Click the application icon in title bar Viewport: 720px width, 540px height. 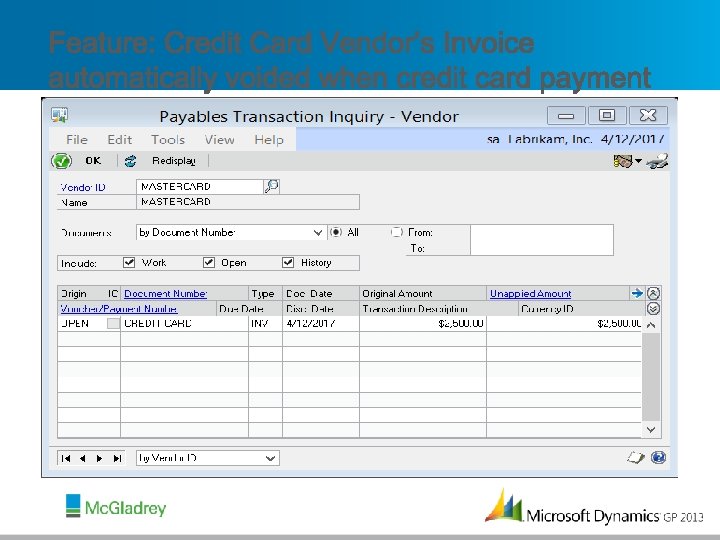pos(60,115)
